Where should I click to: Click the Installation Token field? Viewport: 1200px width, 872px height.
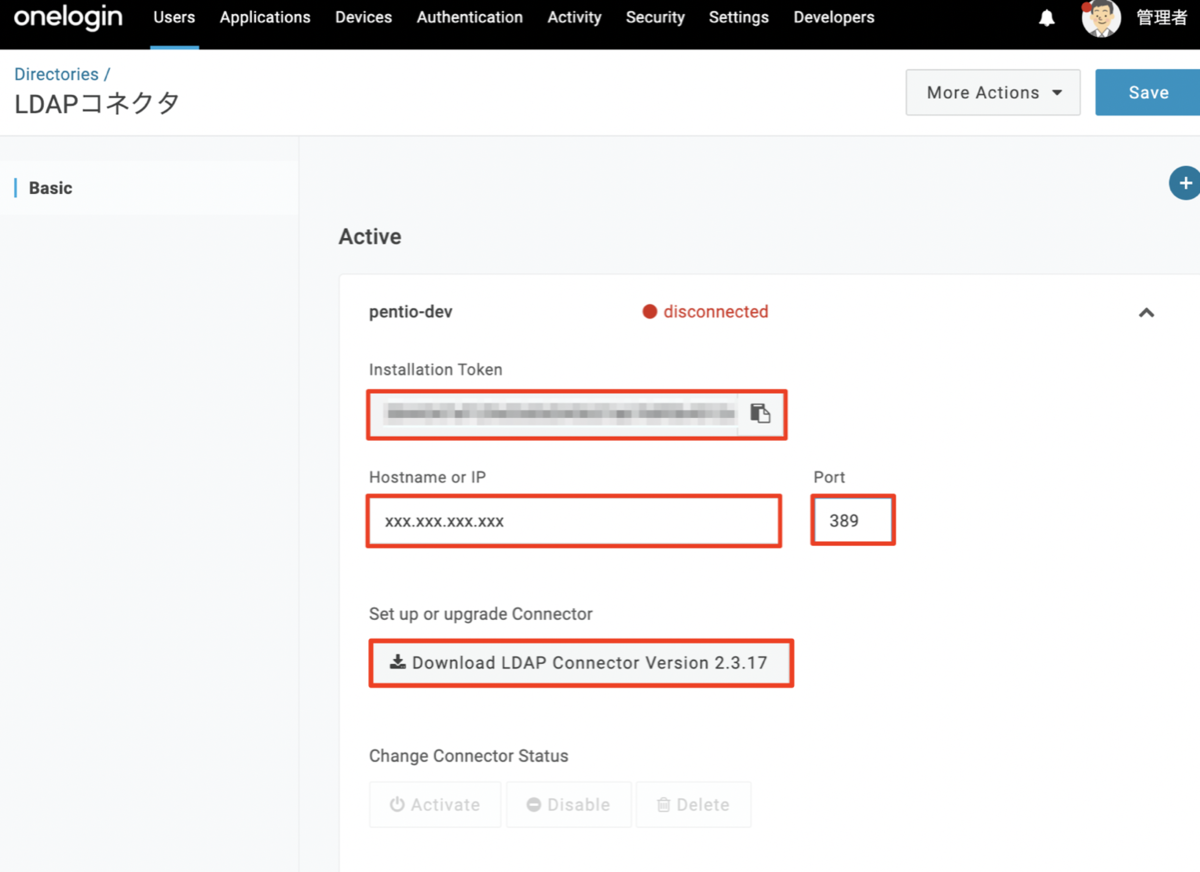click(x=554, y=413)
